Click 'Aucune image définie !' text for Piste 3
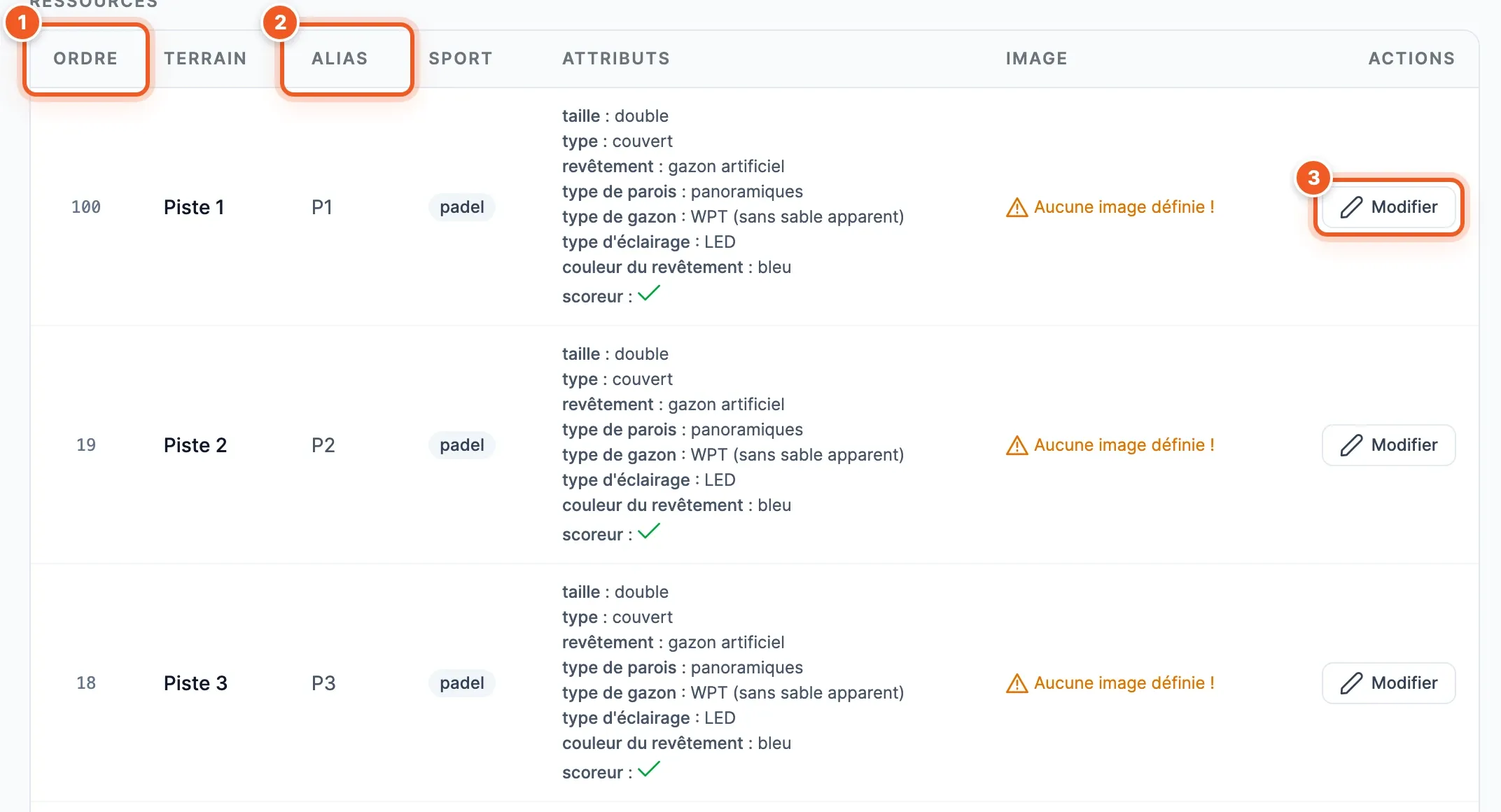1501x812 pixels. pyautogui.click(x=1124, y=683)
